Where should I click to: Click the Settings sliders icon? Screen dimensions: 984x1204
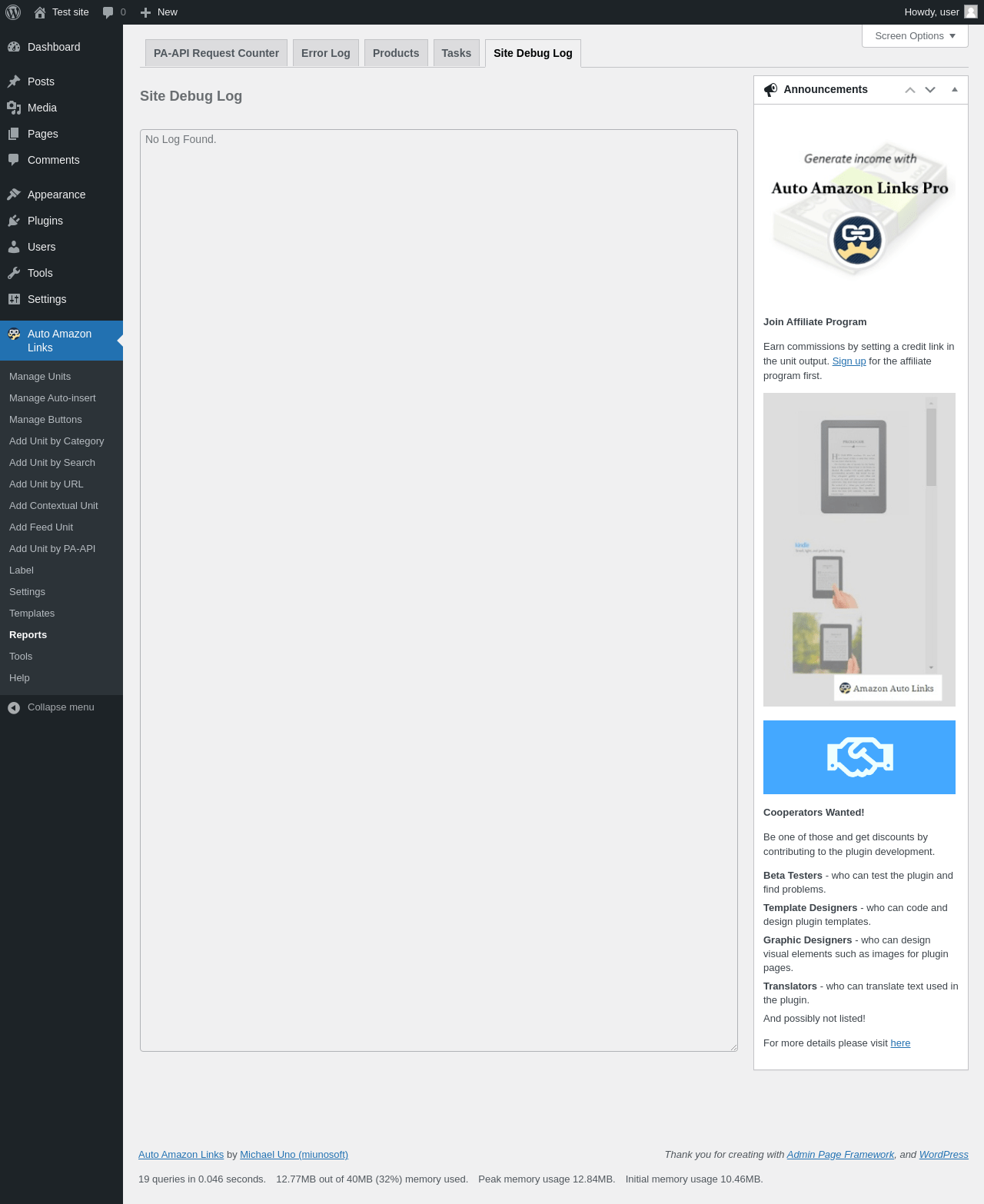coord(14,299)
